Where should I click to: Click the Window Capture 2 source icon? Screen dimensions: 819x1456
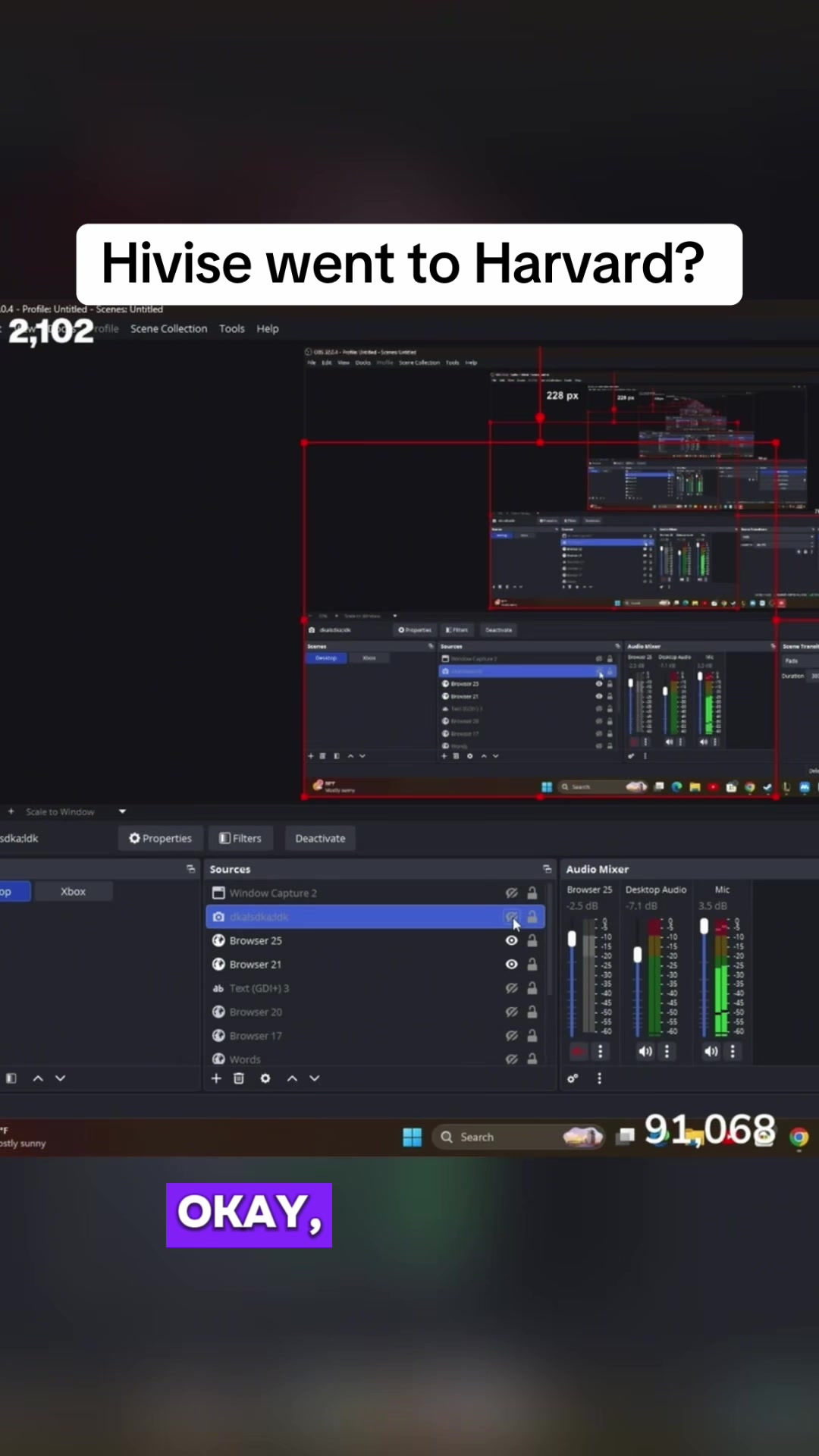218,893
